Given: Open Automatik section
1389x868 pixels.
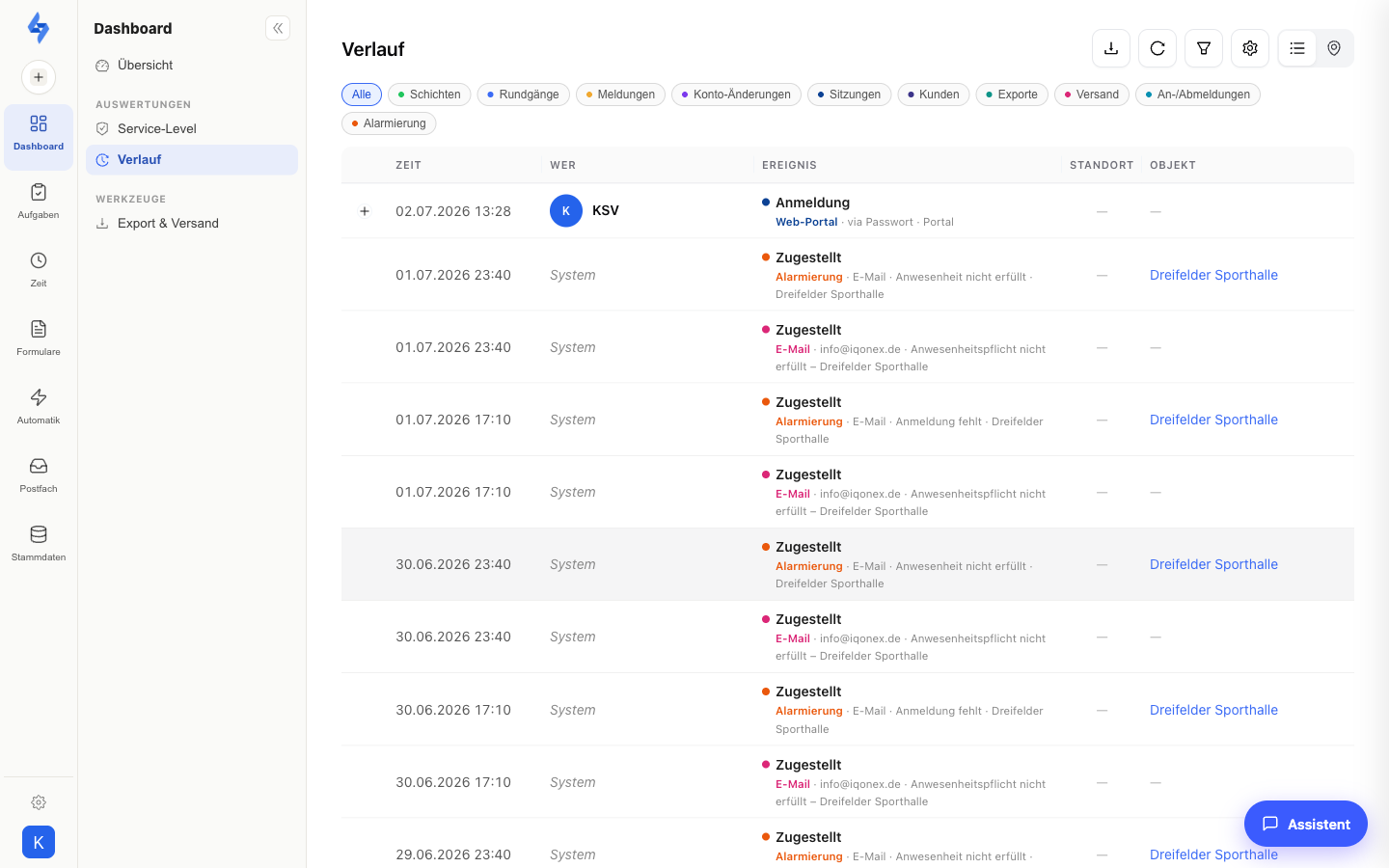Looking at the screenshot, I should [39, 407].
